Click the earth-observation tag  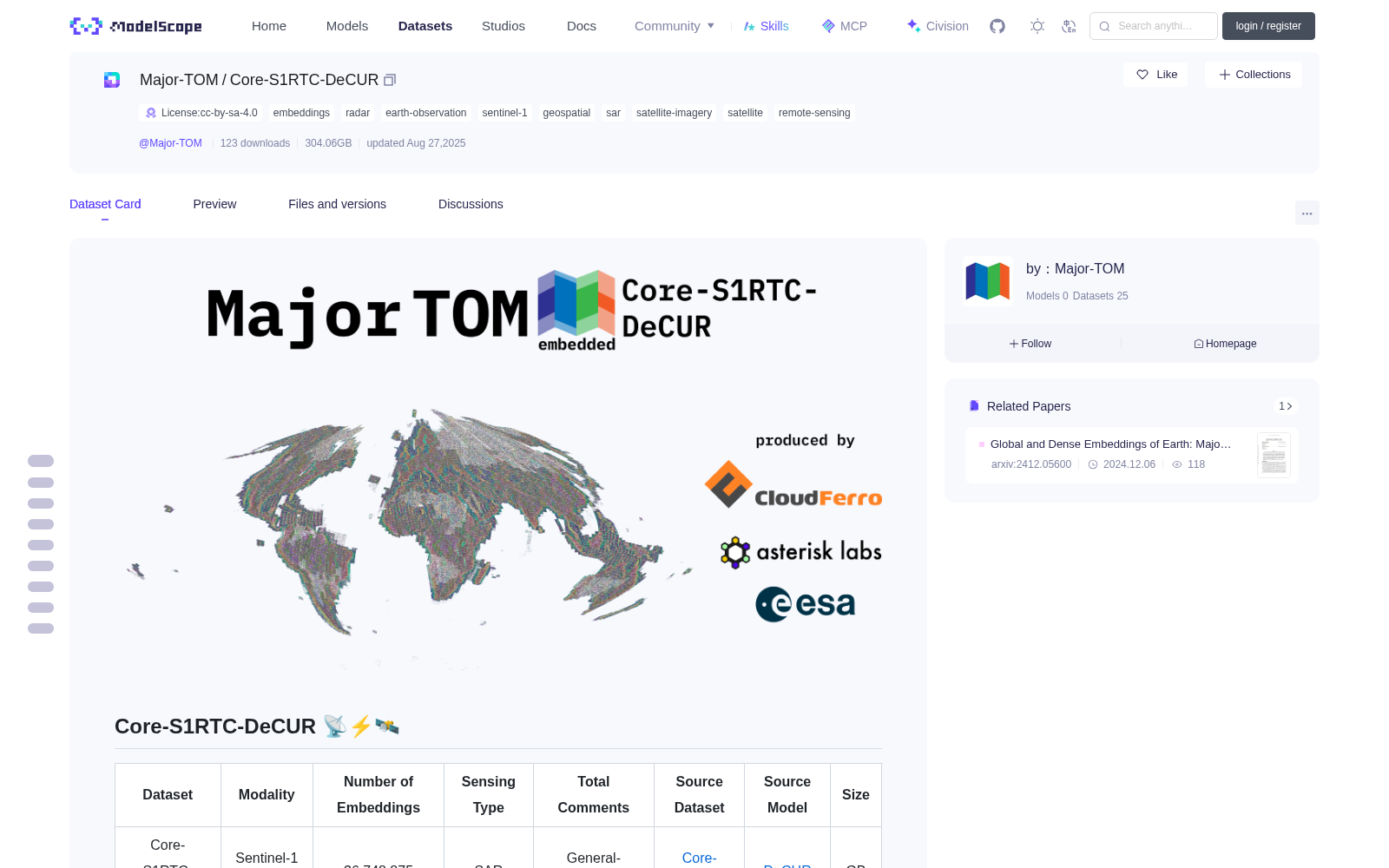pos(425,113)
